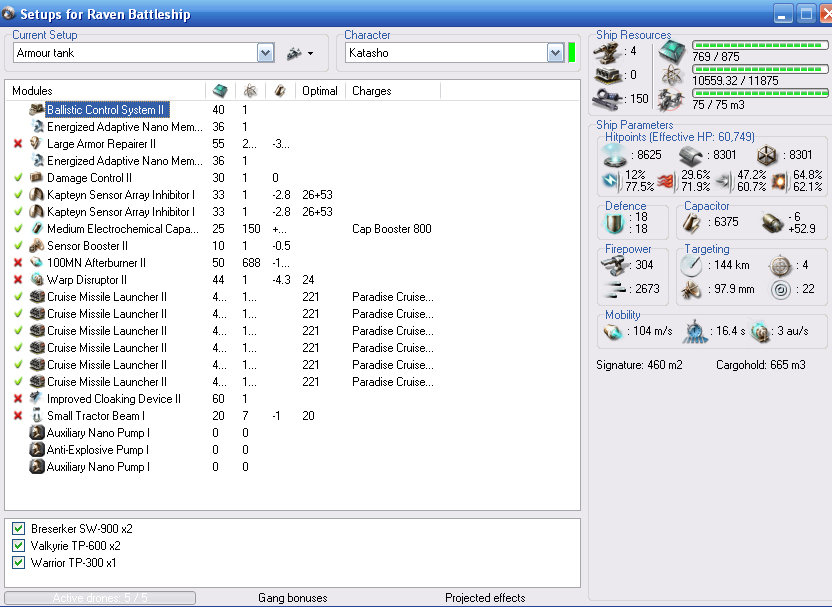Uncheck Breserker SW-900 x2 drone
832x607 pixels.
click(x=19, y=529)
